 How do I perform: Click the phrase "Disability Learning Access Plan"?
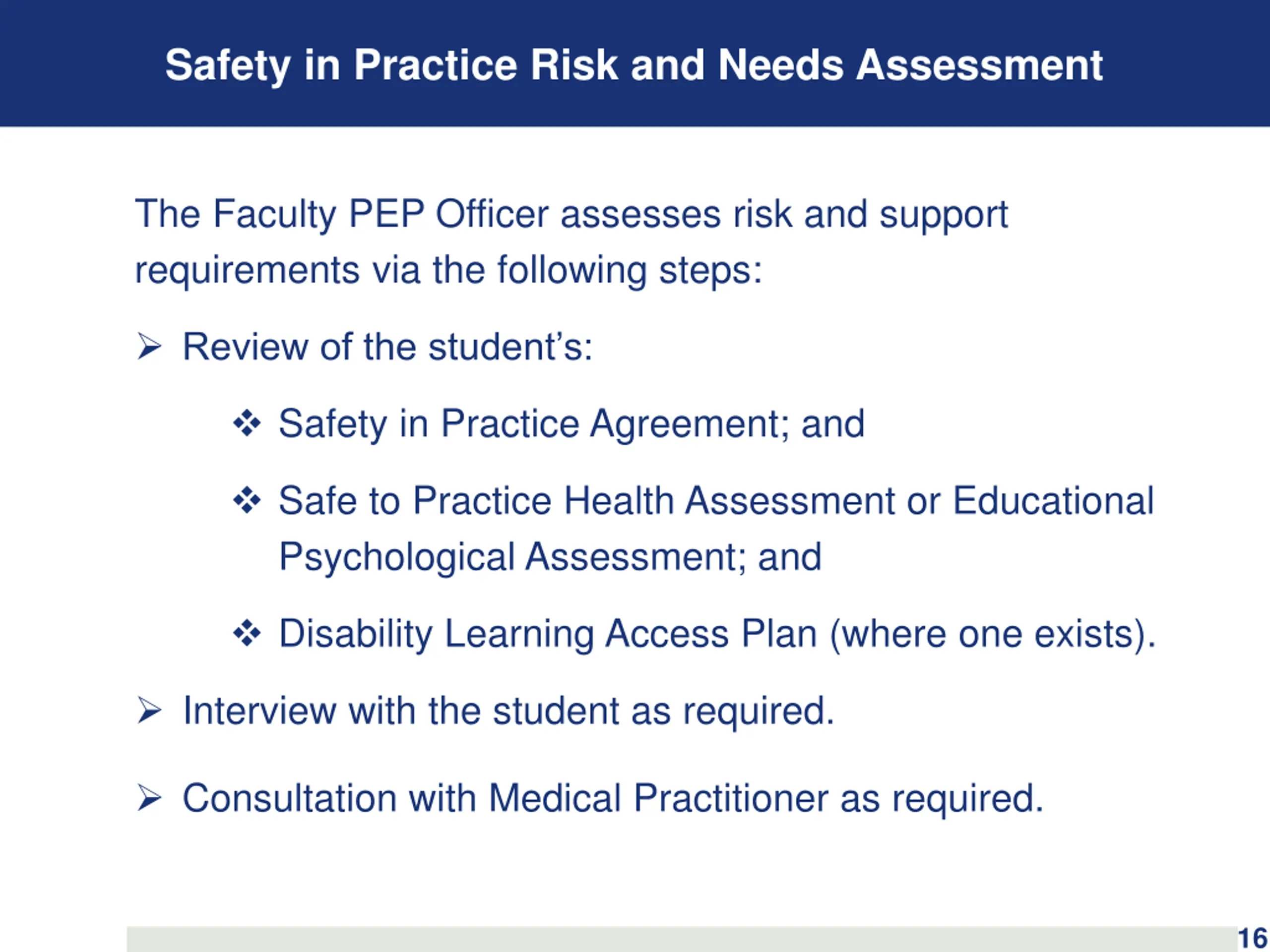(548, 634)
